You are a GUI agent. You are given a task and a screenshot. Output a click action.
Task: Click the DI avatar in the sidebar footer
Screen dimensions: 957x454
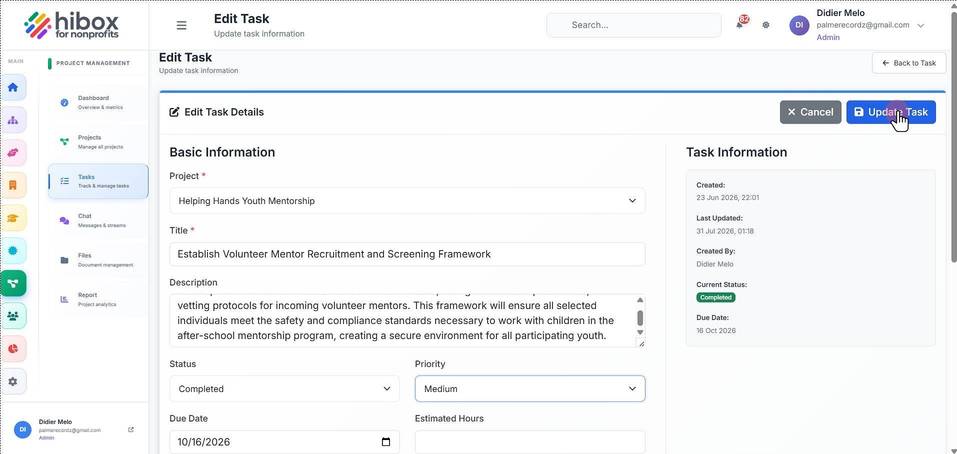coord(23,430)
